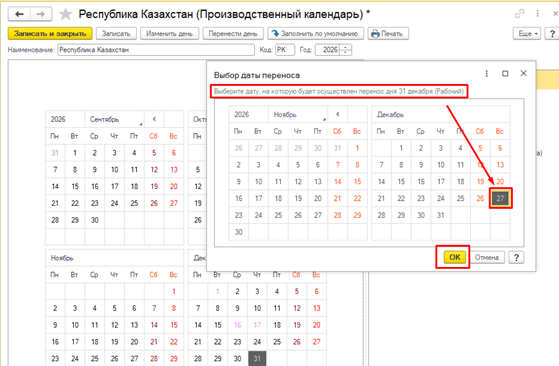Select November 1 in the lower main calendar
Screen dimensions: 559x366
pos(174,292)
